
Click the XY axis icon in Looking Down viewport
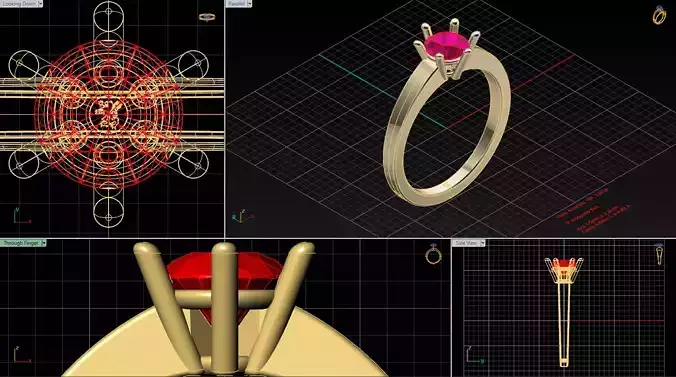22,216
